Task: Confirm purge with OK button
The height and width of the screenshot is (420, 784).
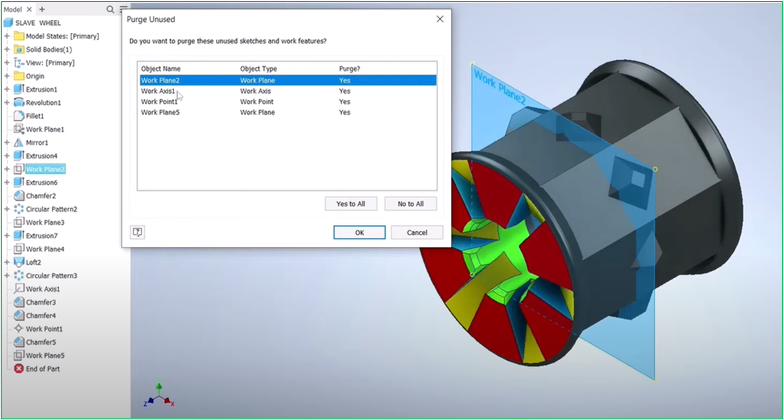Action: 360,232
